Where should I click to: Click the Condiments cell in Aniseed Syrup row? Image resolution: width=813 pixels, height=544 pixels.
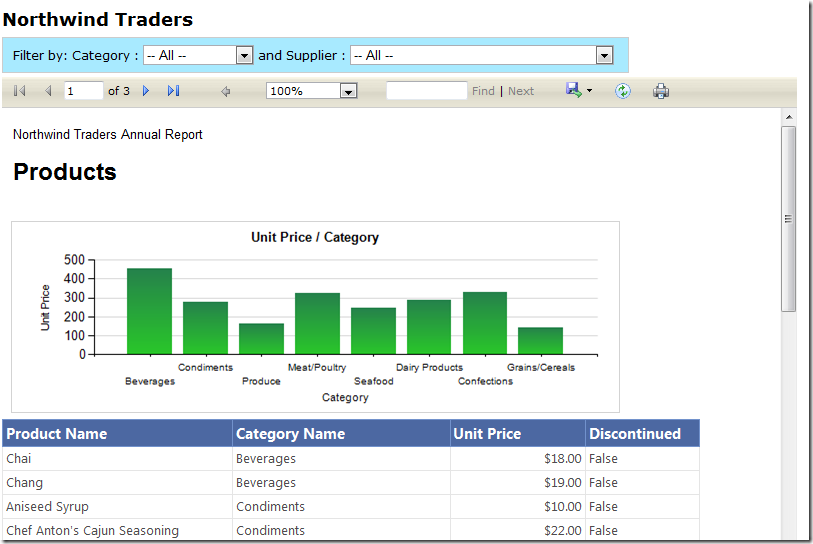341,507
